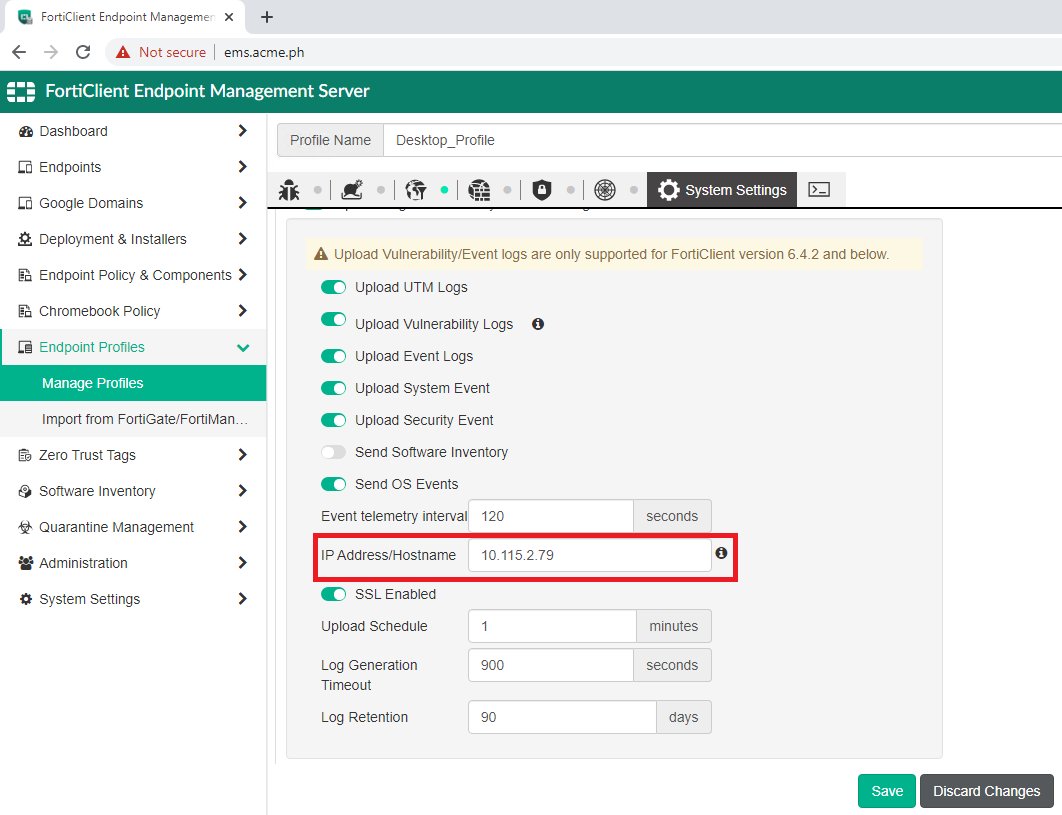The height and width of the screenshot is (815, 1062).
Task: Enable the Send Software Inventory toggle
Action: [333, 452]
